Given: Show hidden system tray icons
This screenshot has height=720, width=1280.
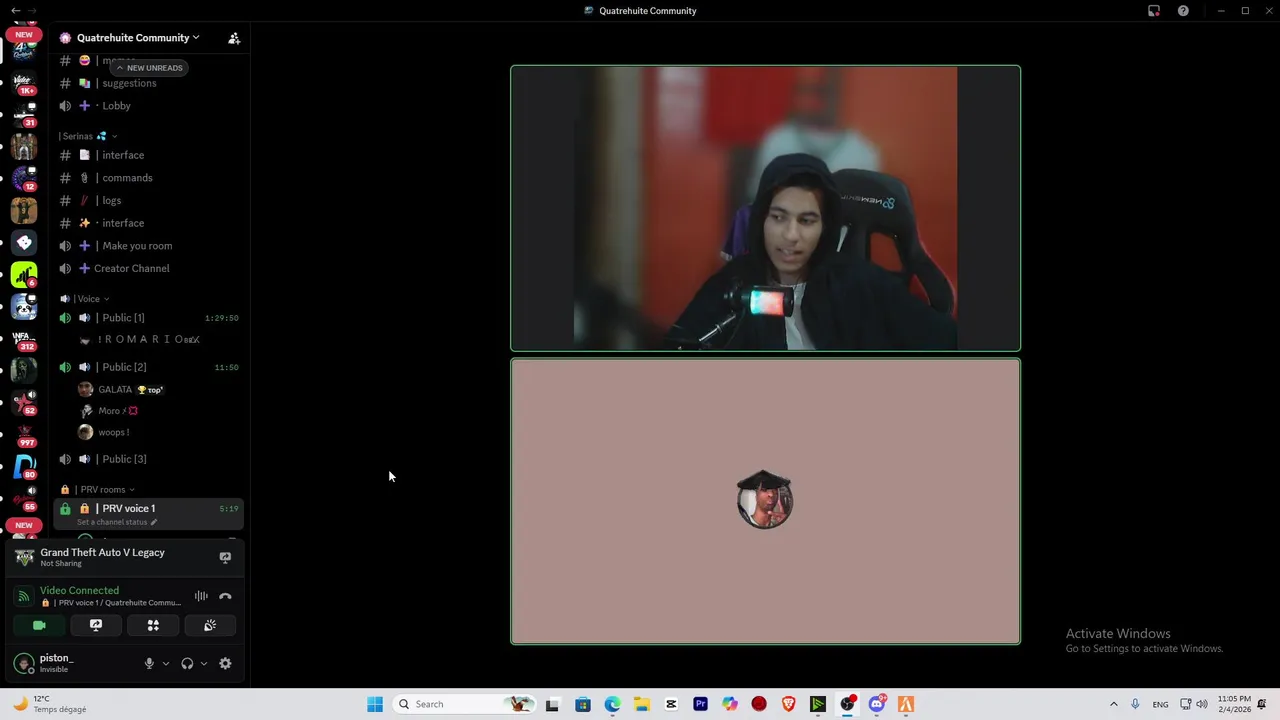Looking at the screenshot, I should (1113, 704).
